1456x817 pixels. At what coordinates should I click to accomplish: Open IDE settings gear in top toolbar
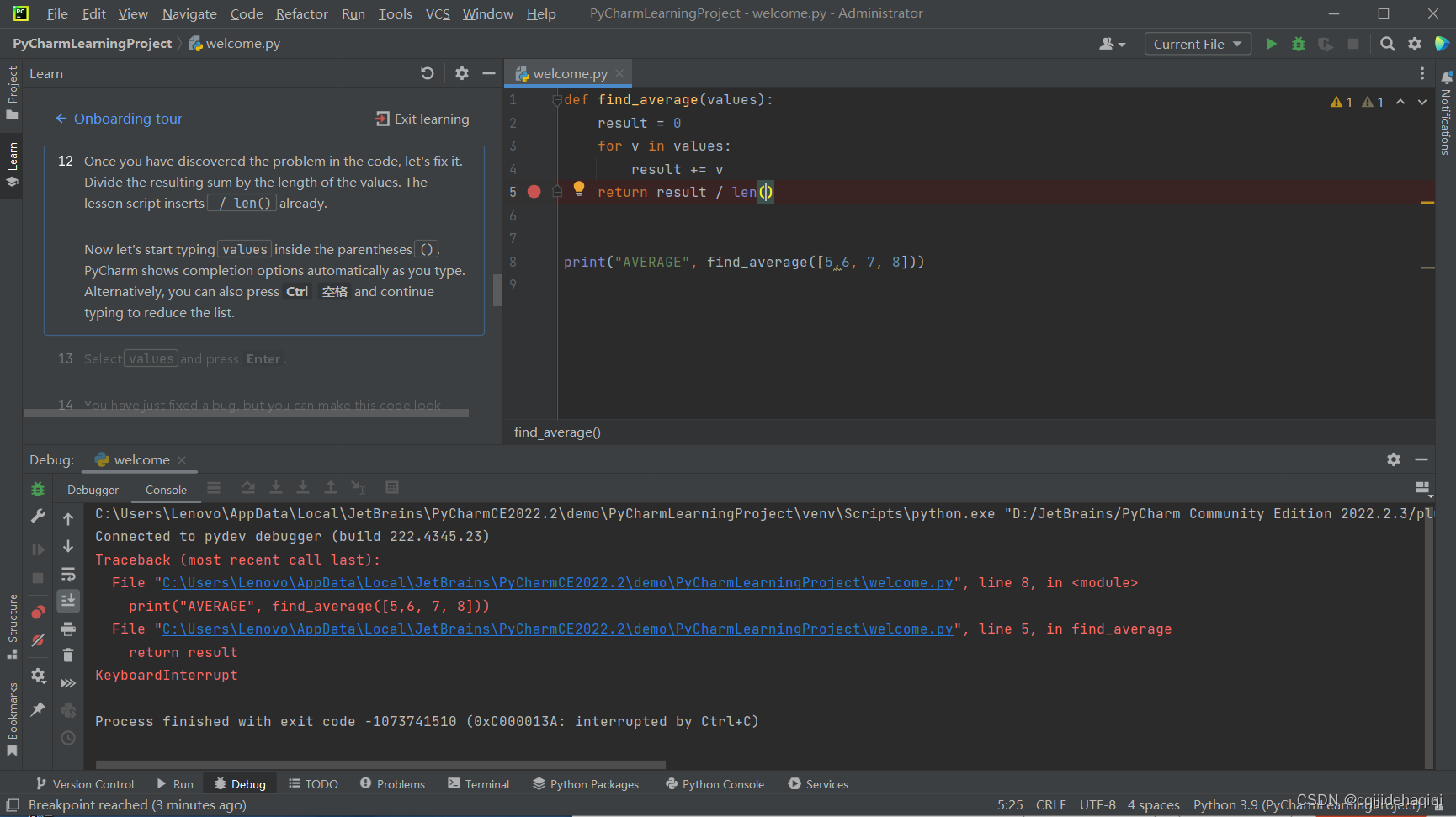coord(1415,44)
